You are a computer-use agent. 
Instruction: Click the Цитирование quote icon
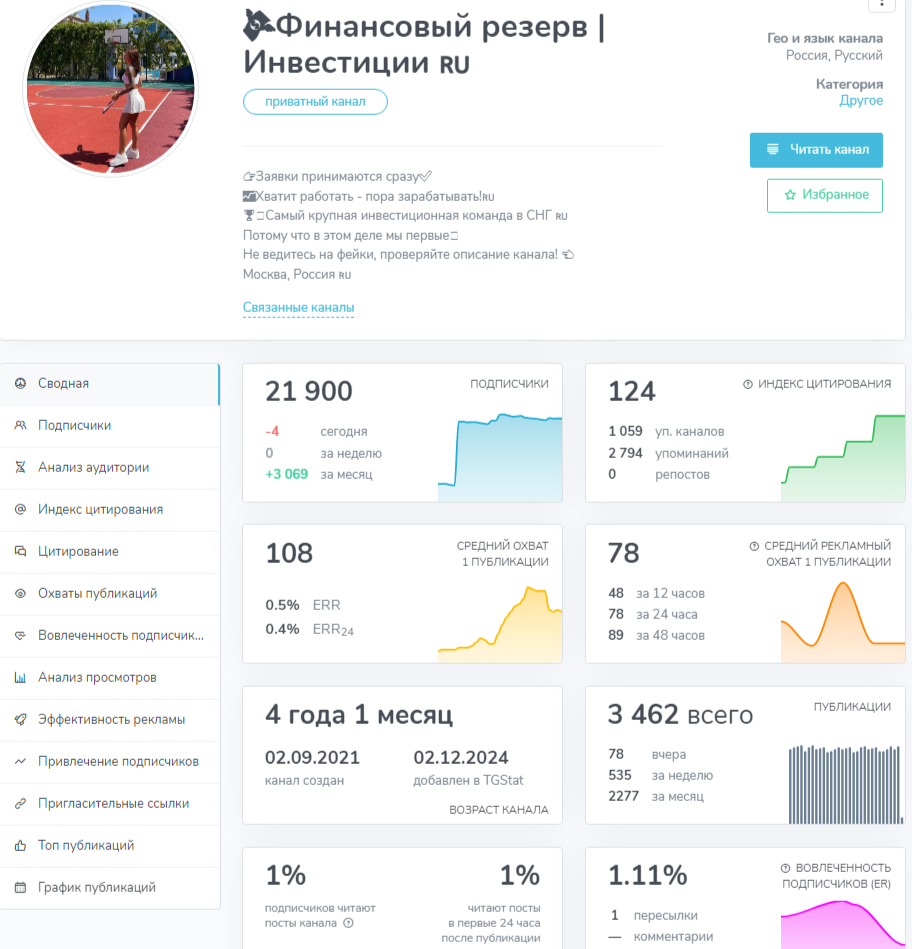click(21, 551)
